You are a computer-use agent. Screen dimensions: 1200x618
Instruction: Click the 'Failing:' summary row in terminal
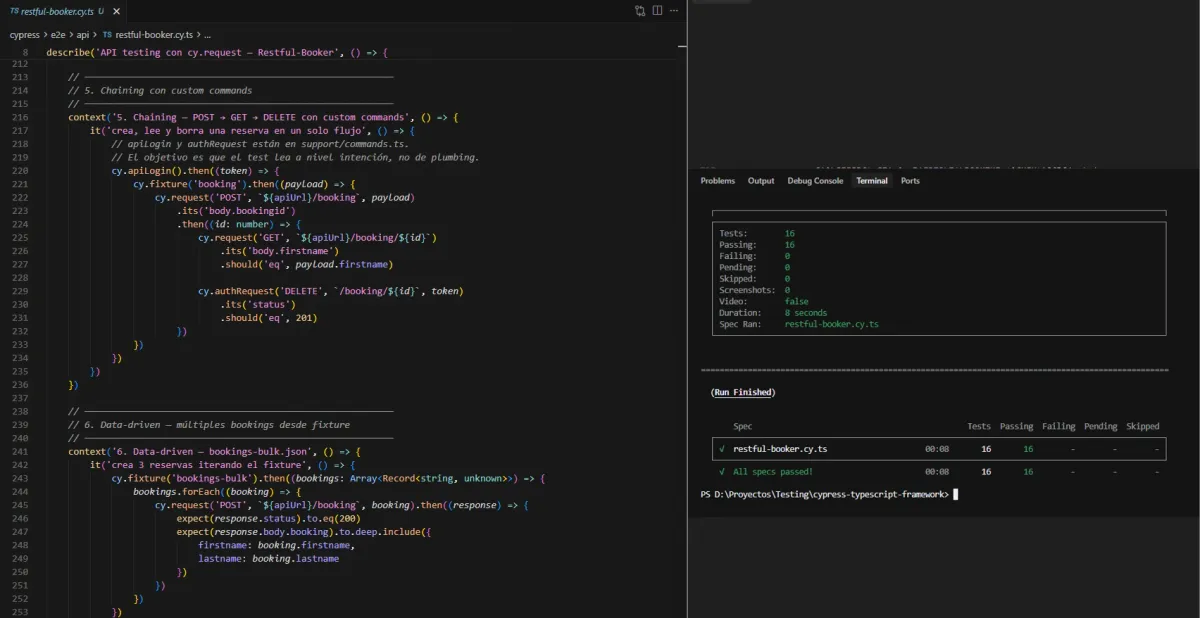pos(755,256)
